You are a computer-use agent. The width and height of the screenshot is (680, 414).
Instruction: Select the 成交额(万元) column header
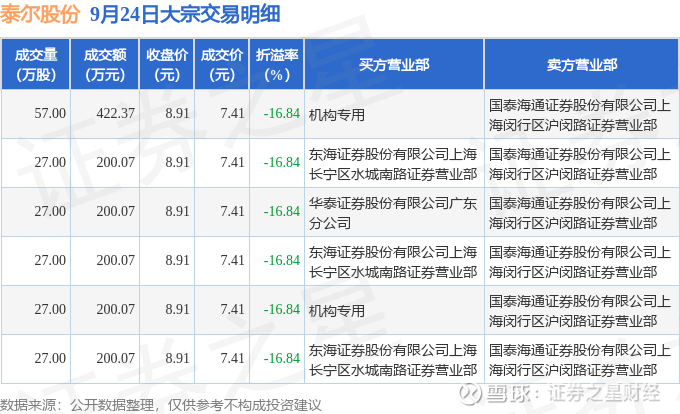[x=105, y=65]
